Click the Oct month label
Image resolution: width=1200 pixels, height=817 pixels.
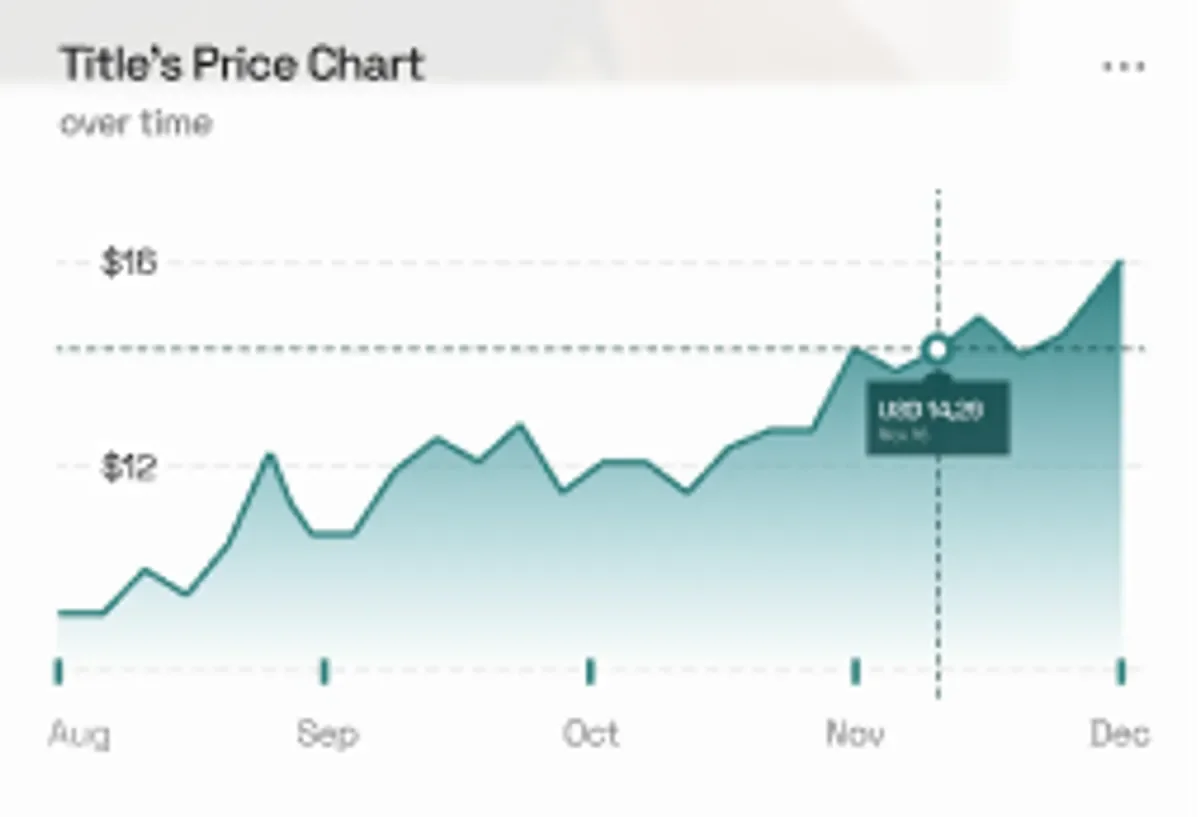tap(591, 734)
